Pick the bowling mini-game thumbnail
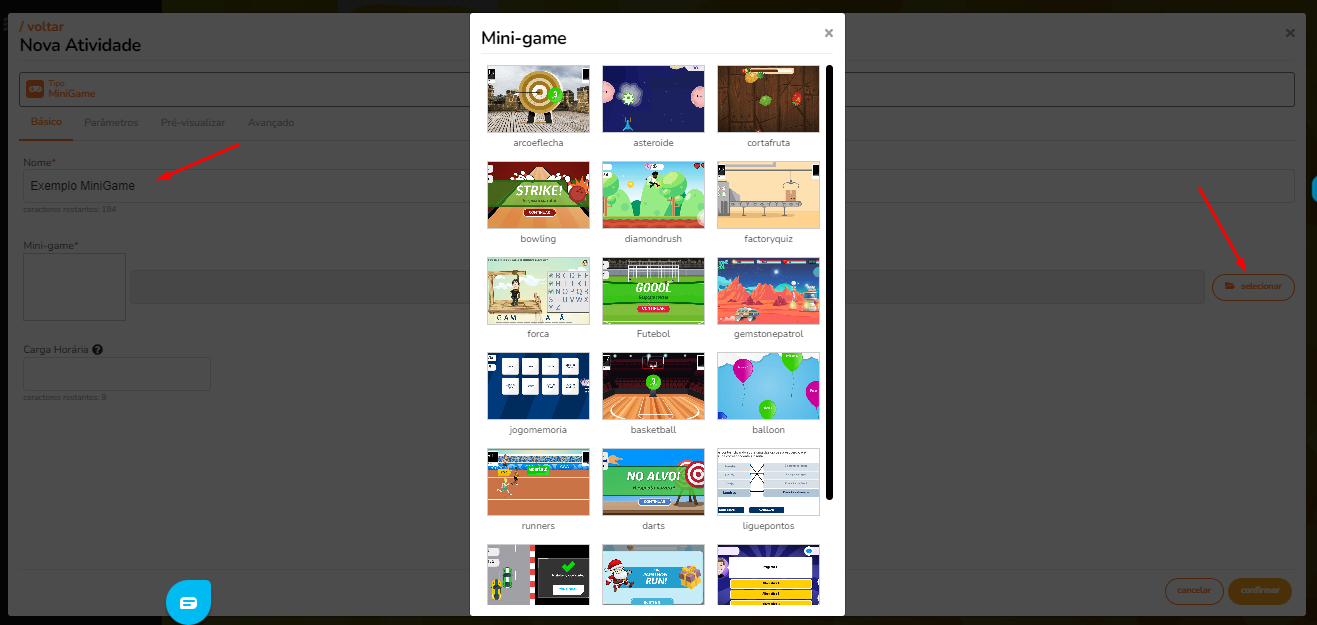 click(538, 195)
